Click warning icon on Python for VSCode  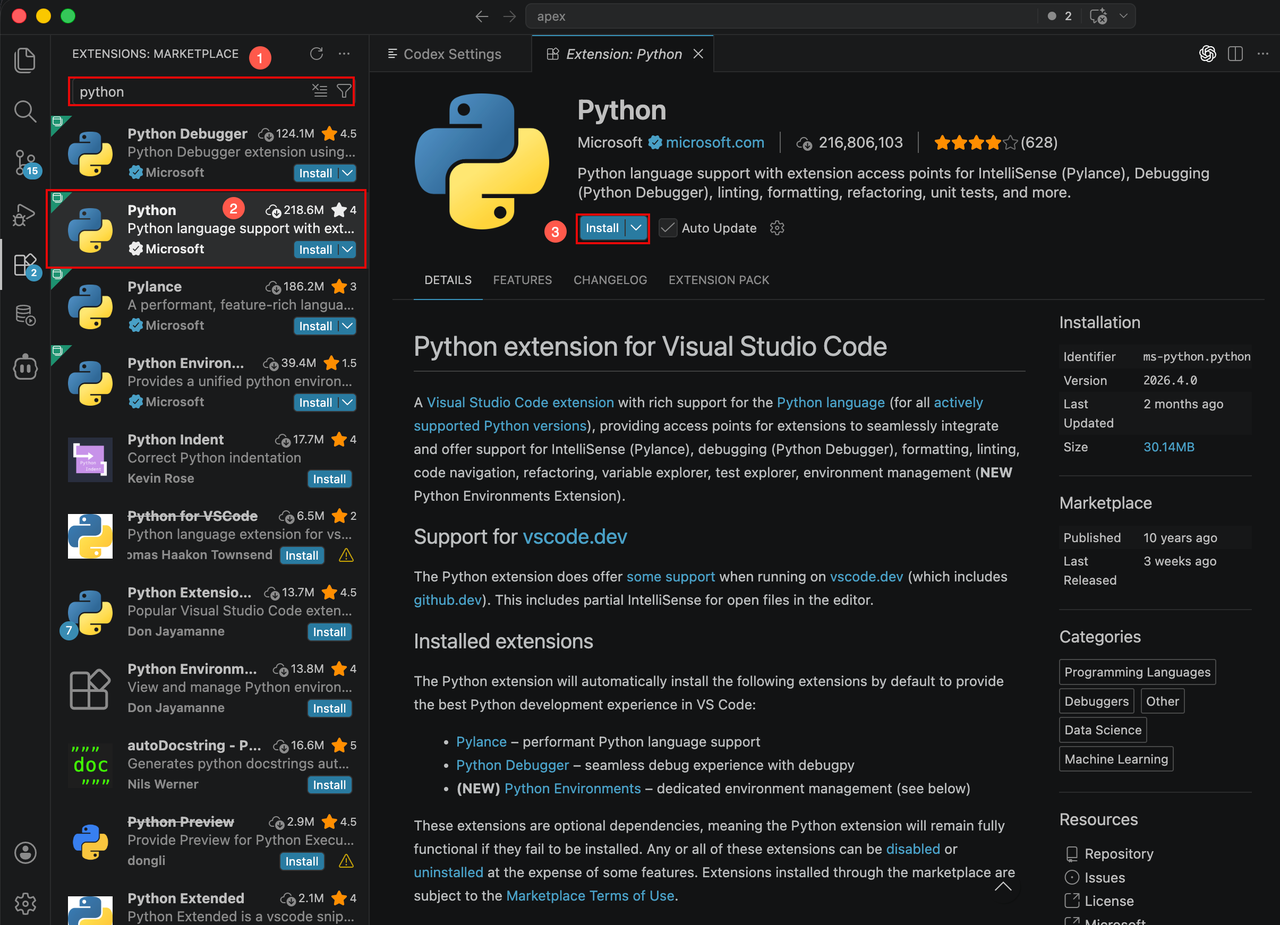tap(346, 555)
